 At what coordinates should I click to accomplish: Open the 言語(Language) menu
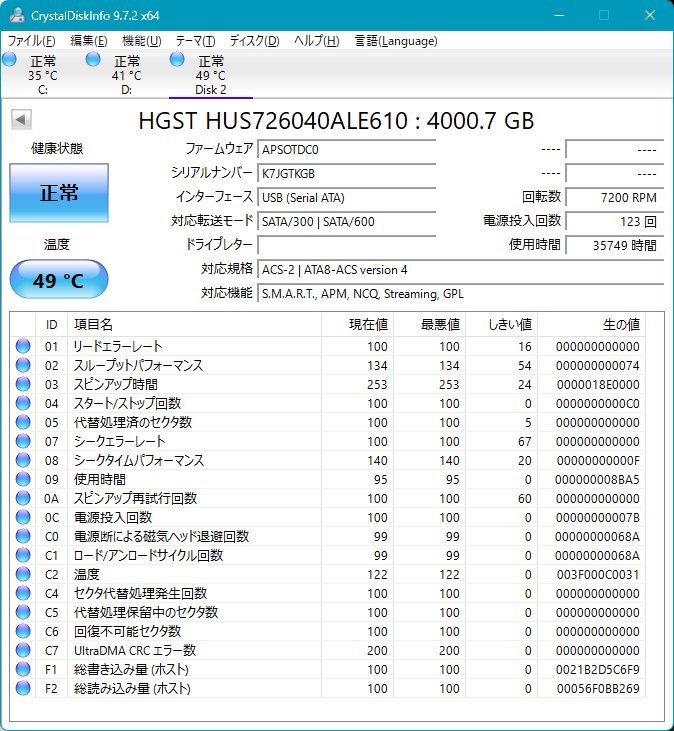click(396, 41)
